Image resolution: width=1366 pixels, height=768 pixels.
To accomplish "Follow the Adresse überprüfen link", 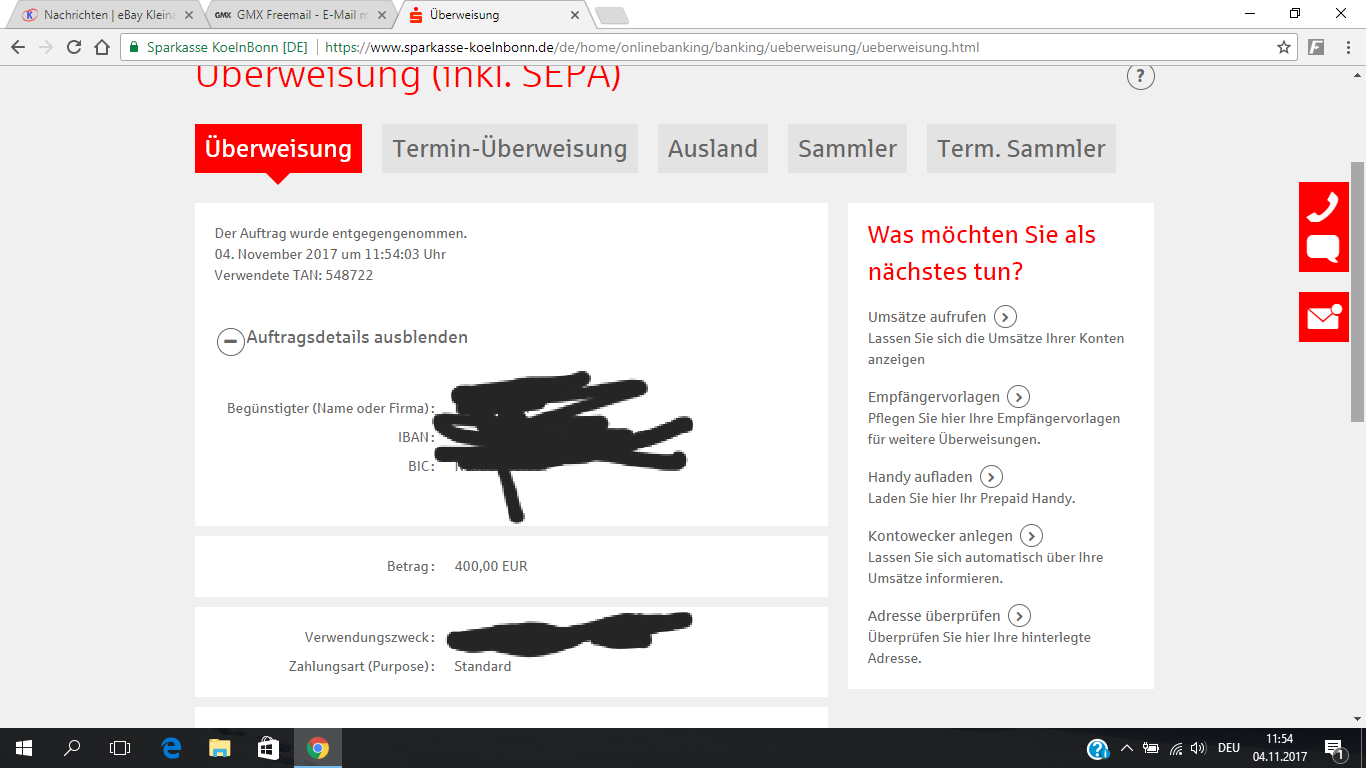I will [934, 616].
